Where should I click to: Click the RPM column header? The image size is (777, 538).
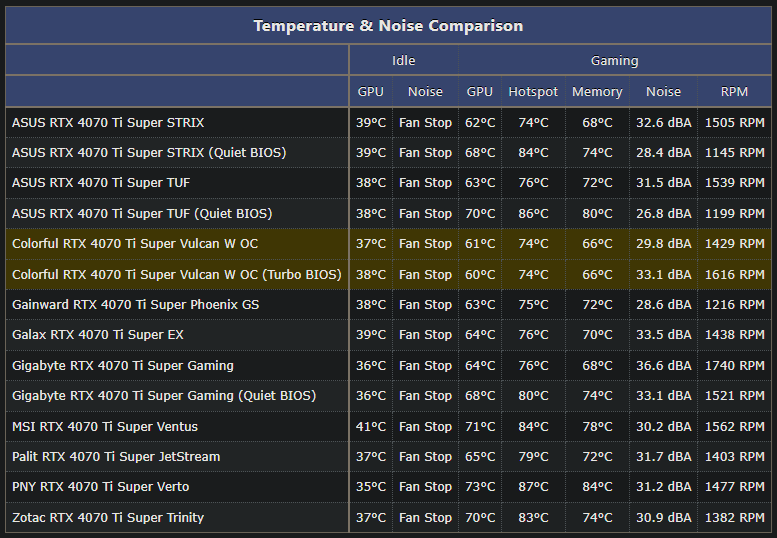pos(734,92)
